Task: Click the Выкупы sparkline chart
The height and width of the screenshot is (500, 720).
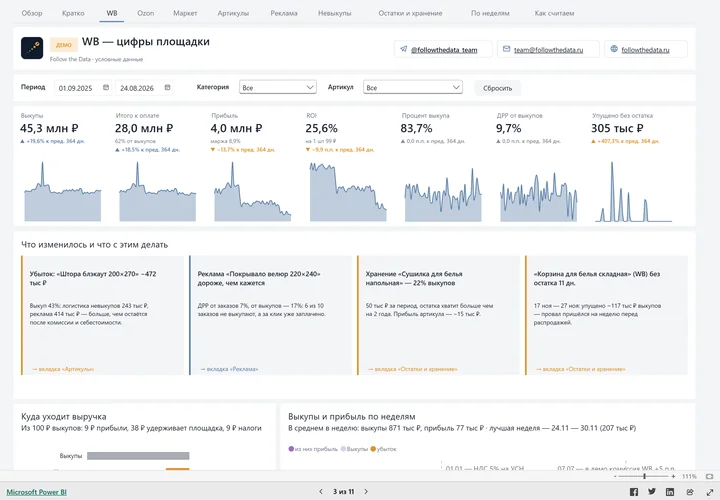Action: point(62,191)
